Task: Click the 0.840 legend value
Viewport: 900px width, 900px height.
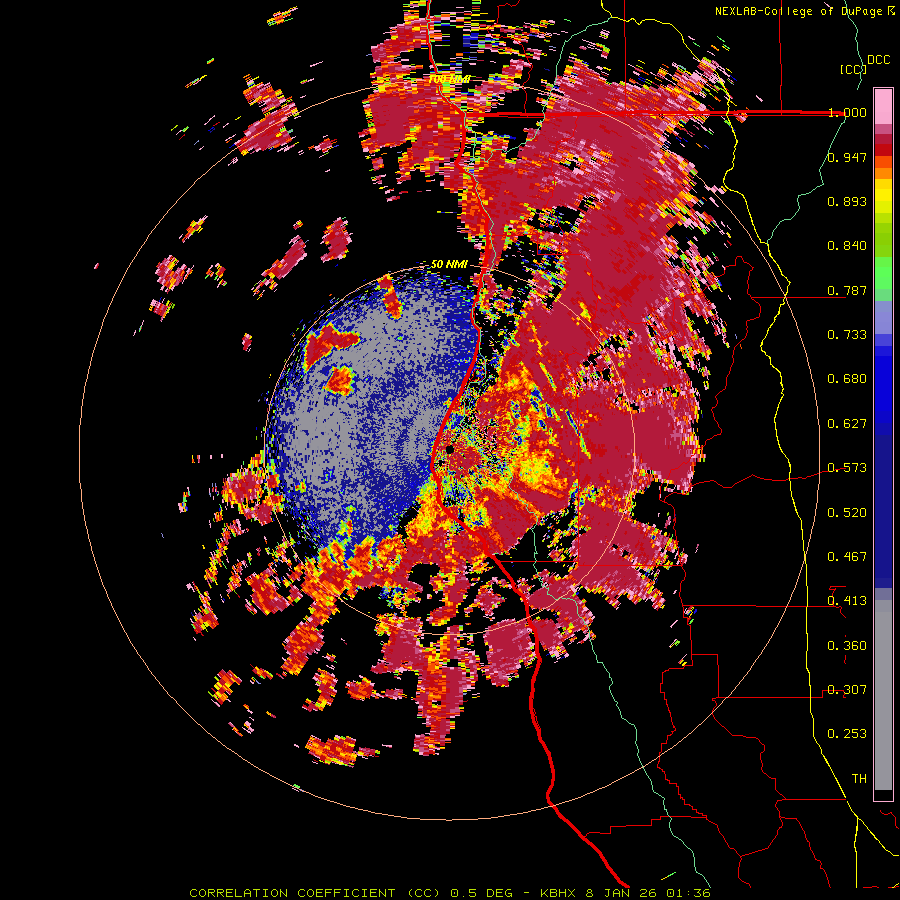Action: (847, 246)
